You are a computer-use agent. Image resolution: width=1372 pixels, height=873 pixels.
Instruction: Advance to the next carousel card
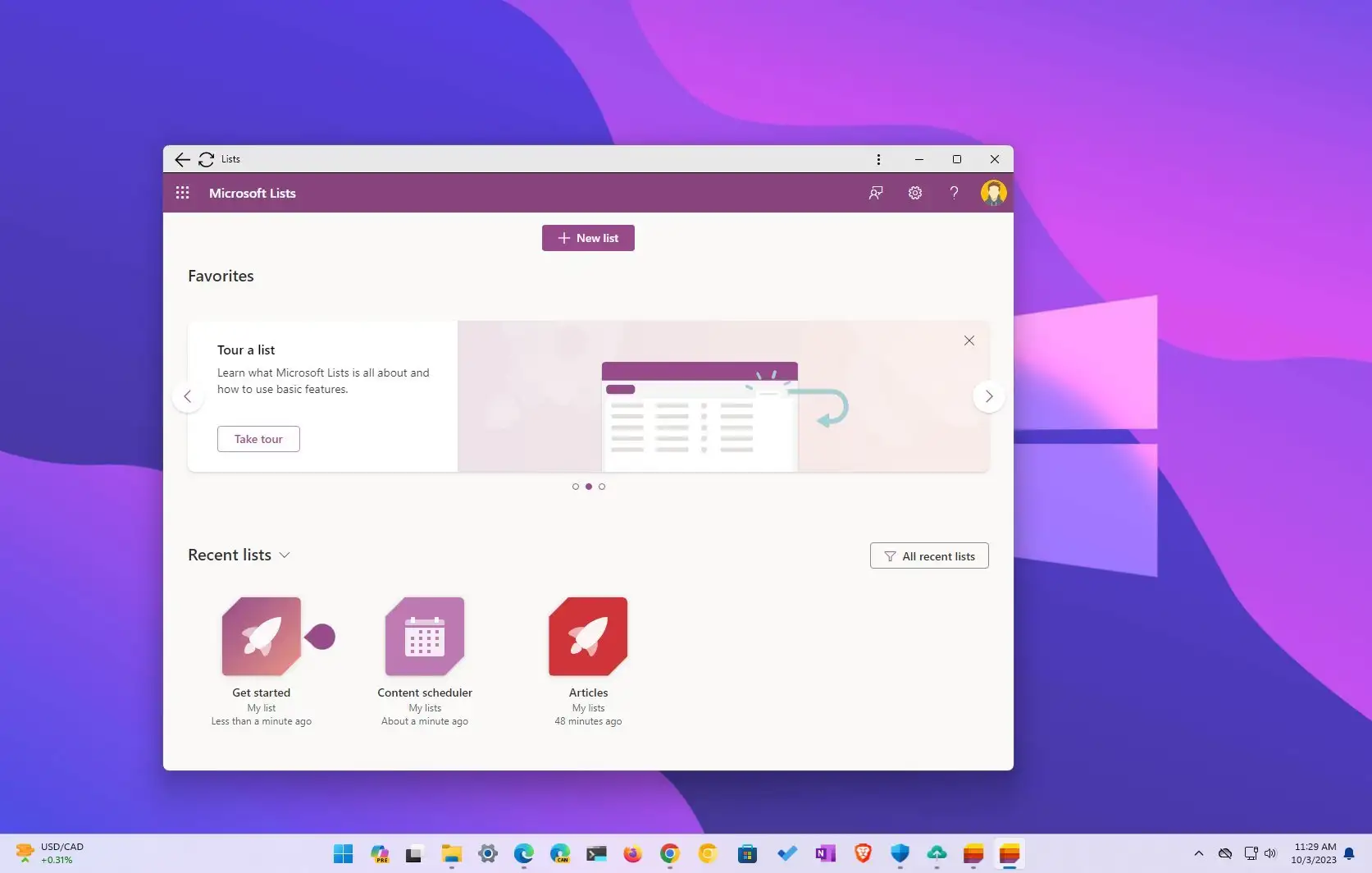989,396
